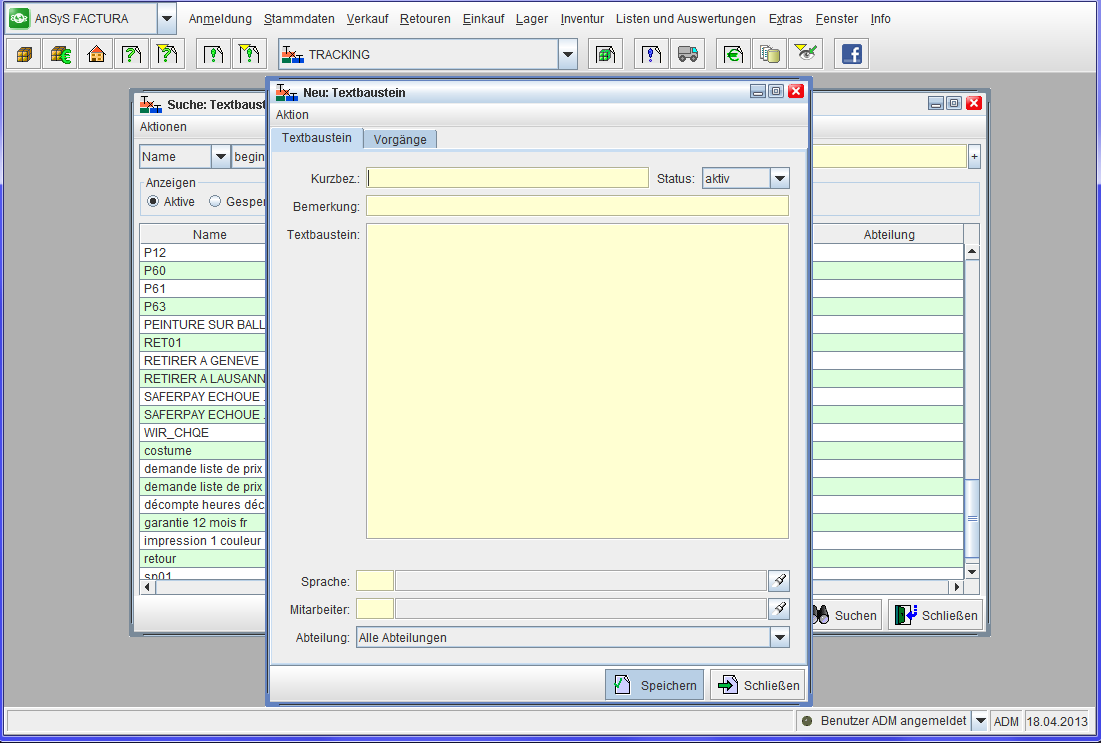Open the TRACKING combo box dropdown
Viewport: 1101px width, 743px height.
click(x=568, y=55)
